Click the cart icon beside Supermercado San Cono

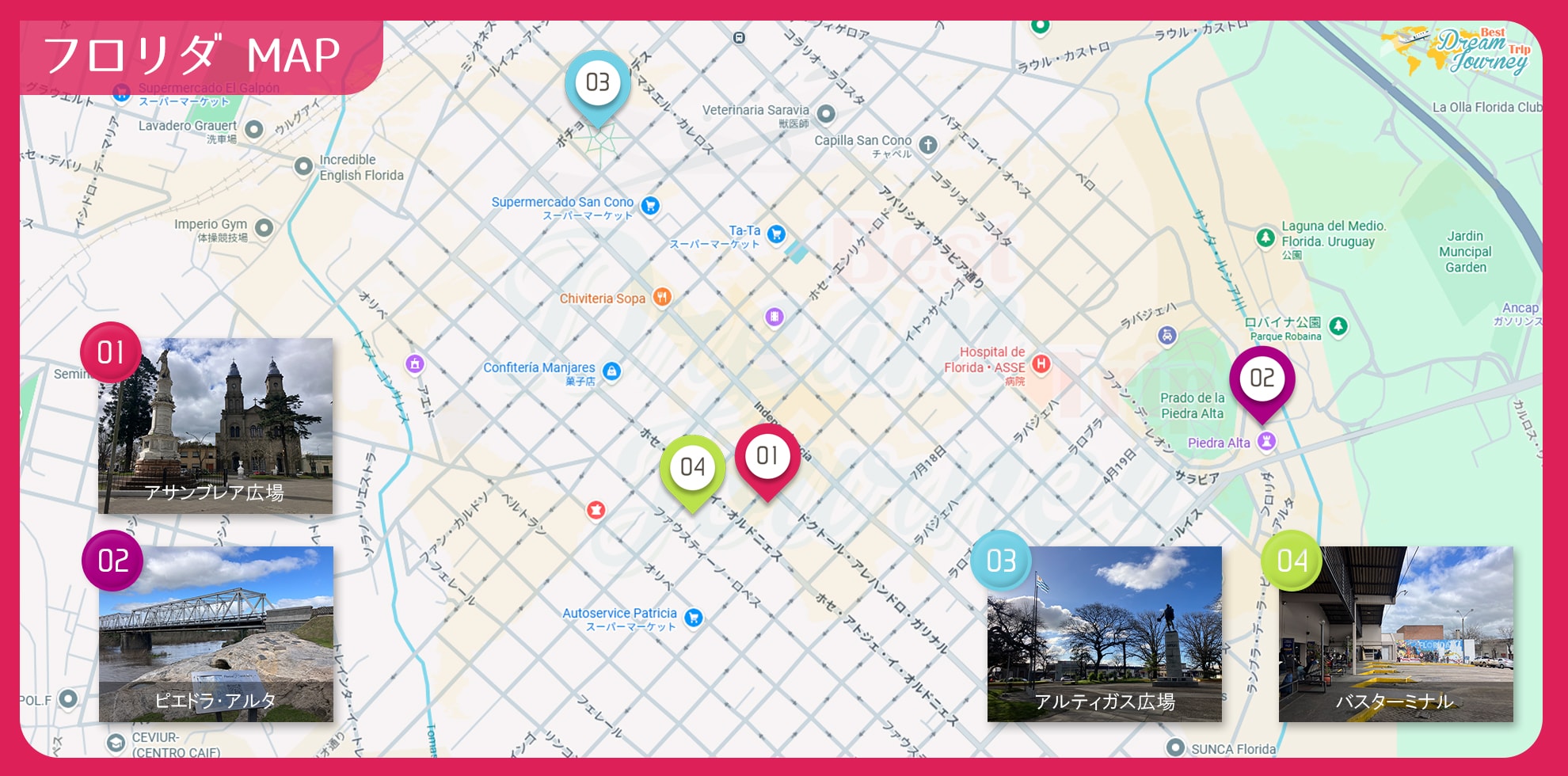(x=650, y=206)
